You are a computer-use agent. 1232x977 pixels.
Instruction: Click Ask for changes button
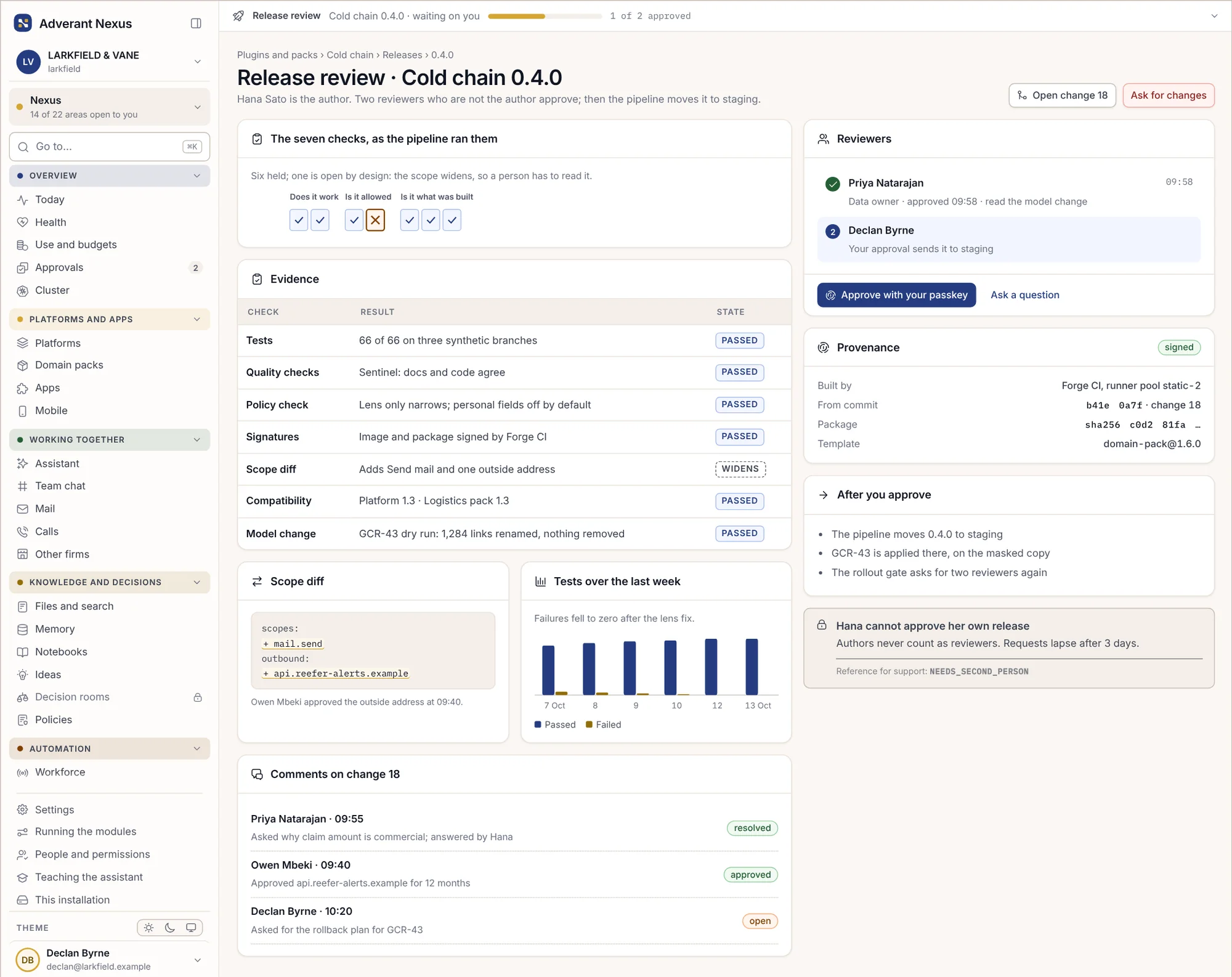pyautogui.click(x=1168, y=95)
